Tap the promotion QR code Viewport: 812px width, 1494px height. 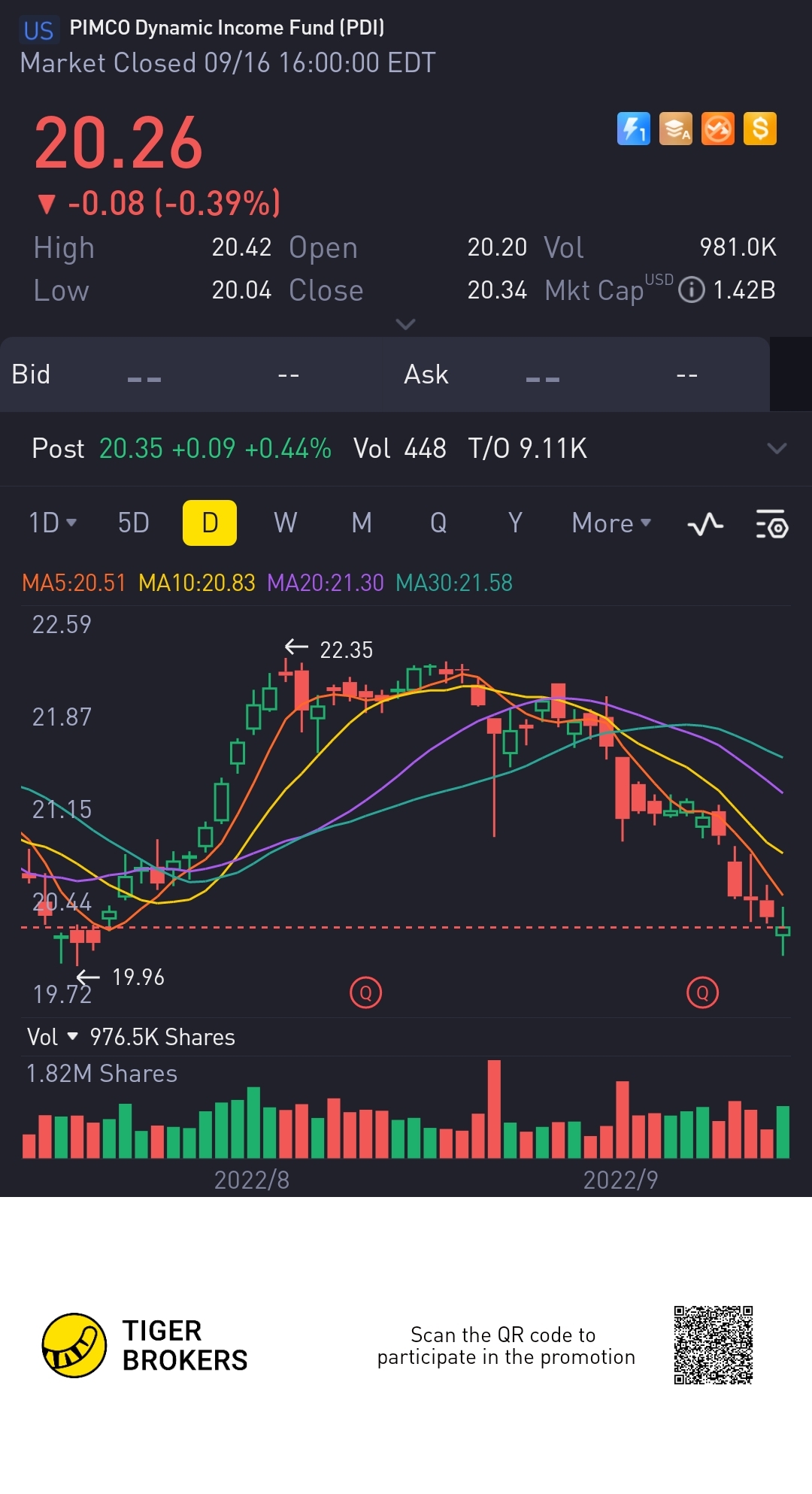point(714,1345)
